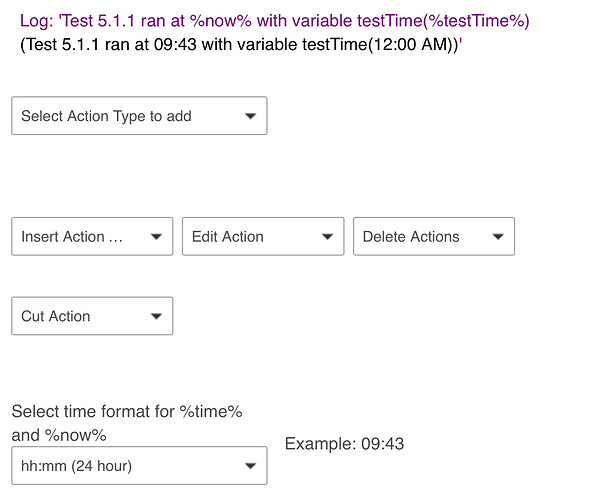Screen dimensions: 590x500
Task: Click the Delete Actions dropdown arrow icon
Action: (498, 237)
